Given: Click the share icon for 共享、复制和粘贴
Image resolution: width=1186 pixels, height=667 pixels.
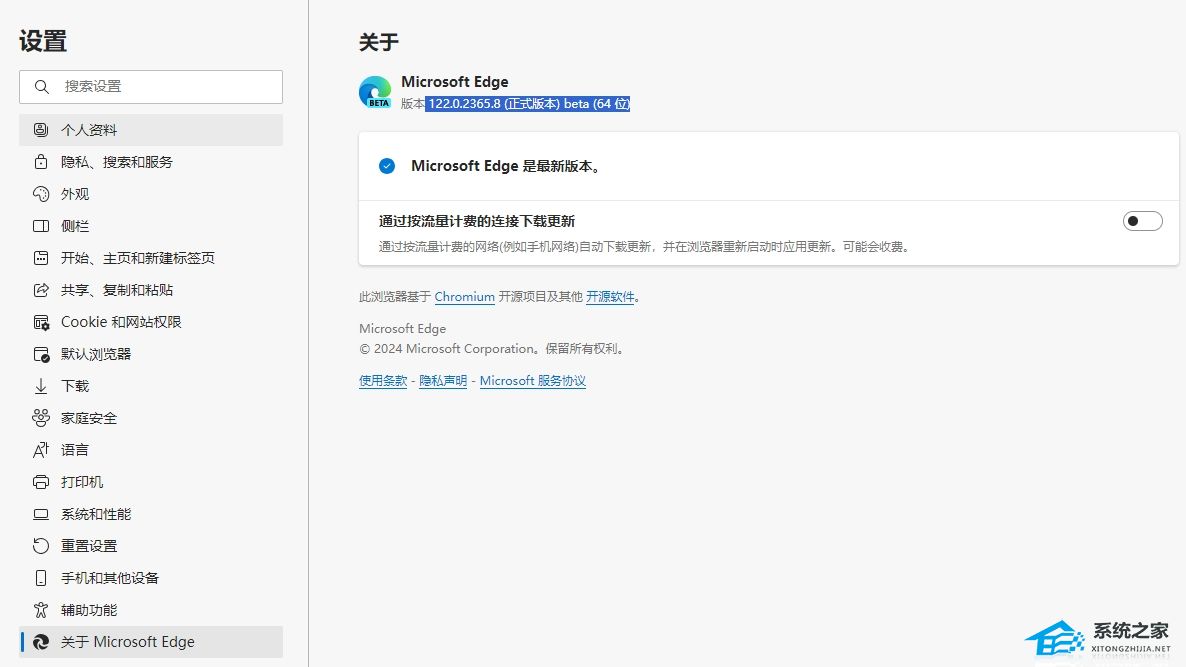Looking at the screenshot, I should tap(41, 290).
